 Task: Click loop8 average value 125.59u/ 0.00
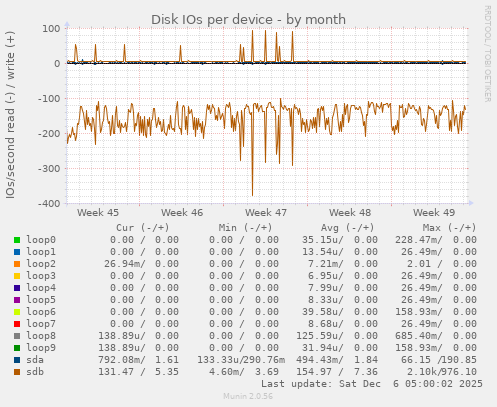(x=337, y=336)
